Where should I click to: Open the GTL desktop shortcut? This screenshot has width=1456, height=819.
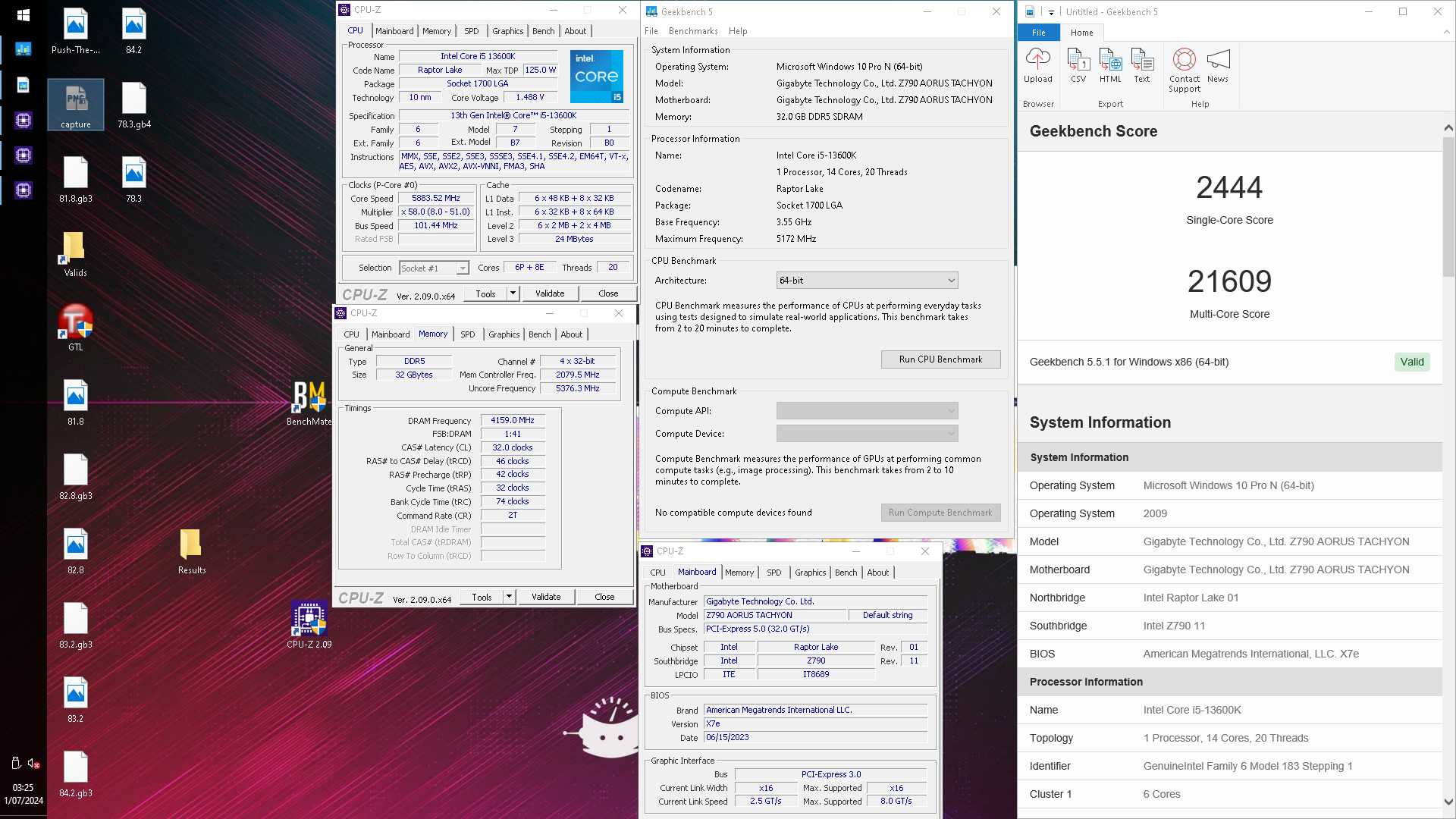76,327
